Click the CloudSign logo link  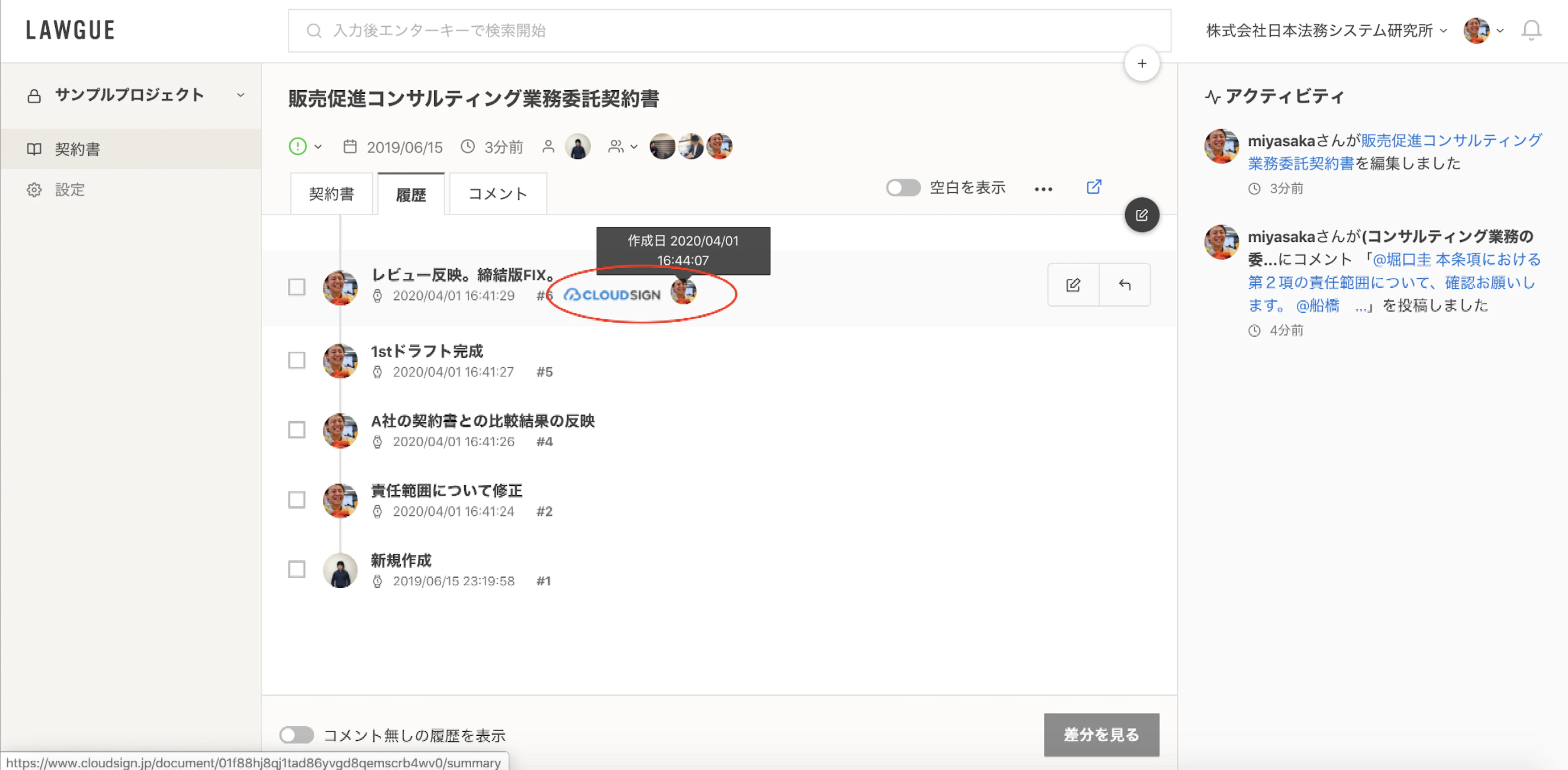tap(612, 295)
